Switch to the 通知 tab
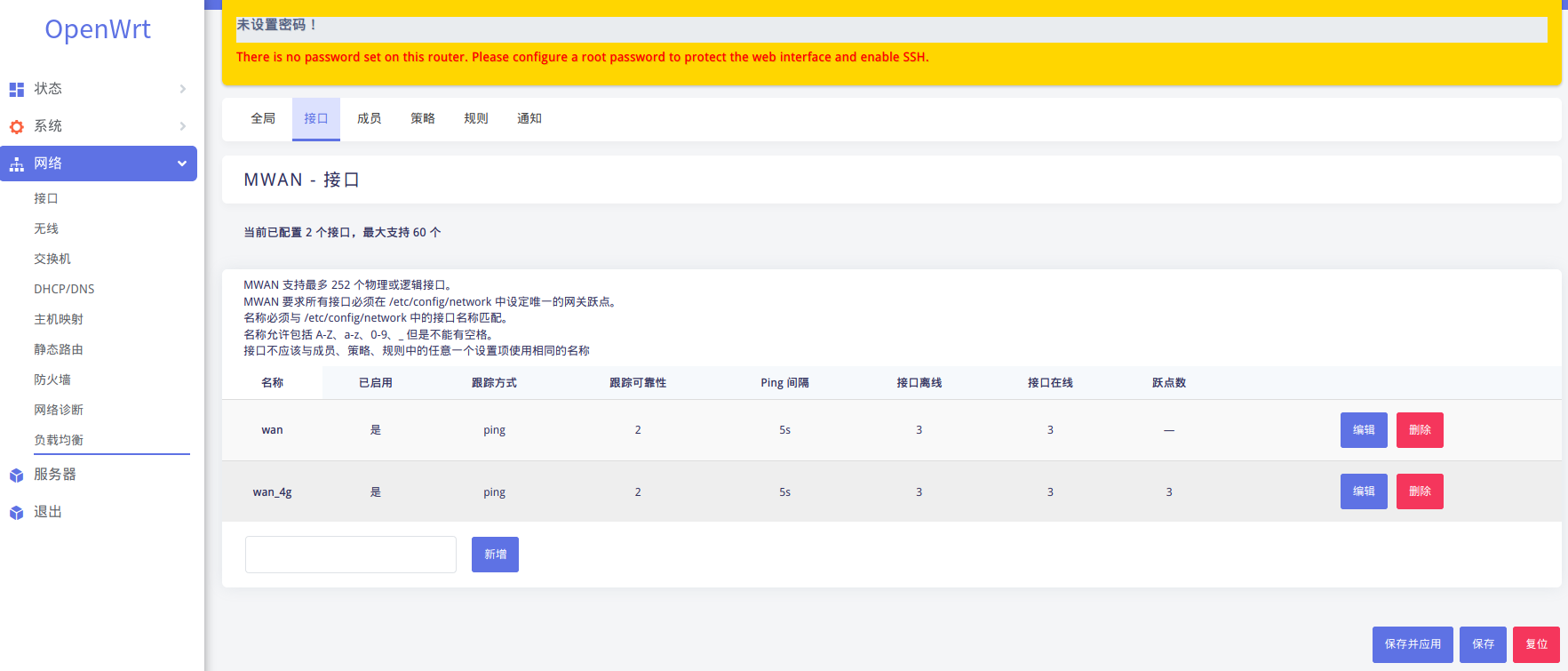The image size is (1568, 671). click(529, 118)
